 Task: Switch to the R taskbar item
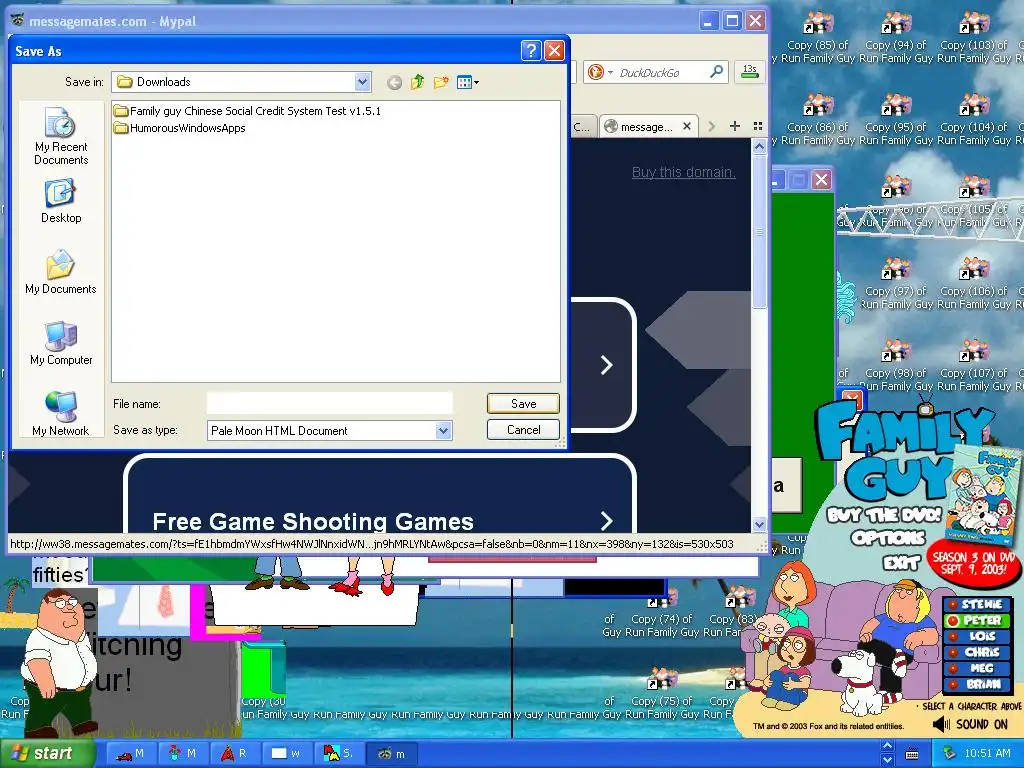click(x=234, y=754)
